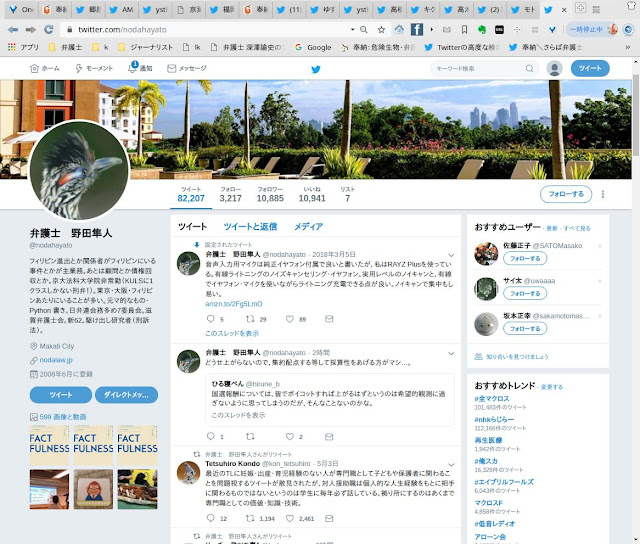Image resolution: width=640 pixels, height=544 pixels.
Task: Open the #nhkらじらー trend
Action: click(494, 420)
